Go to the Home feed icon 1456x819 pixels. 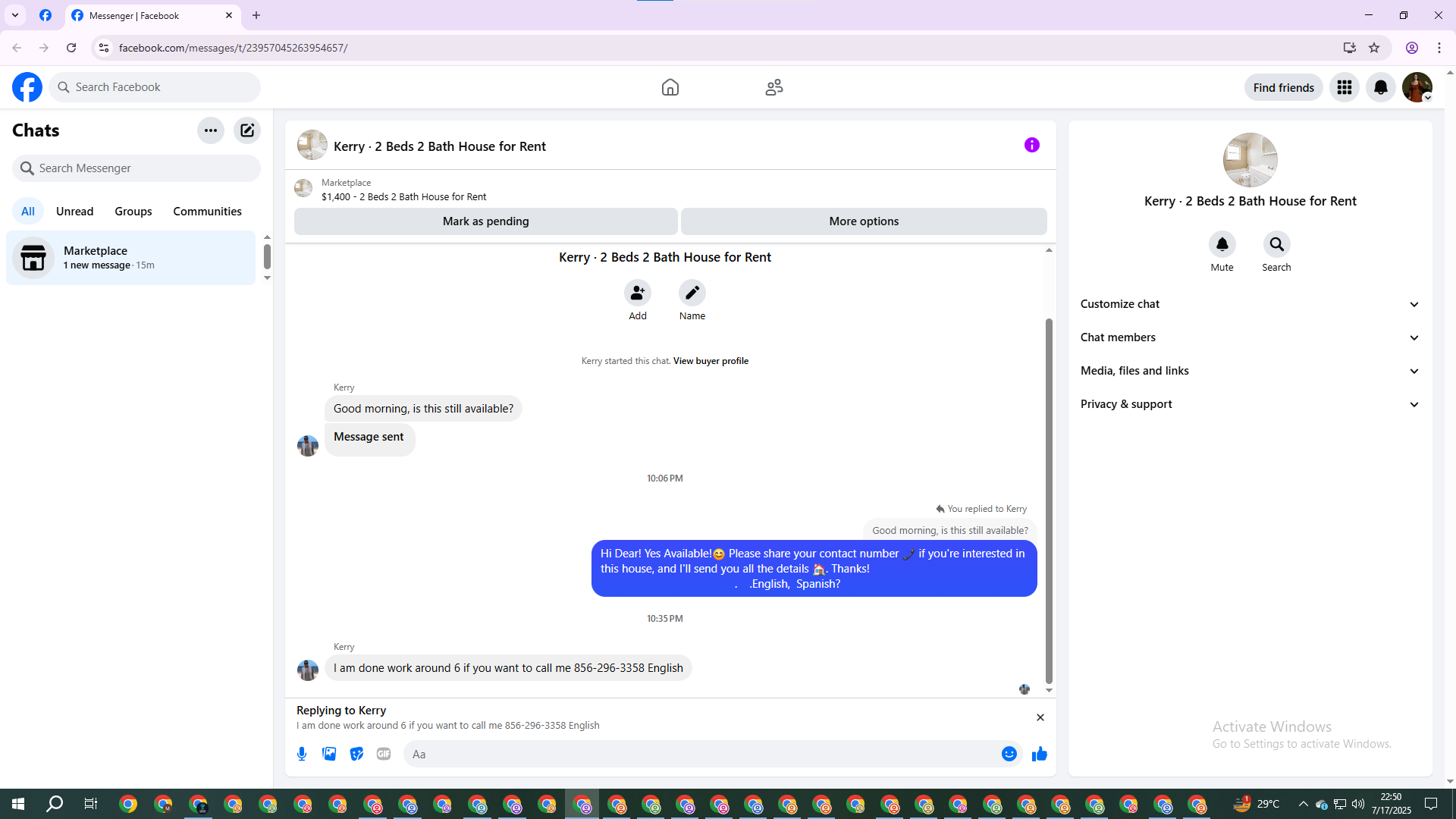point(670,87)
